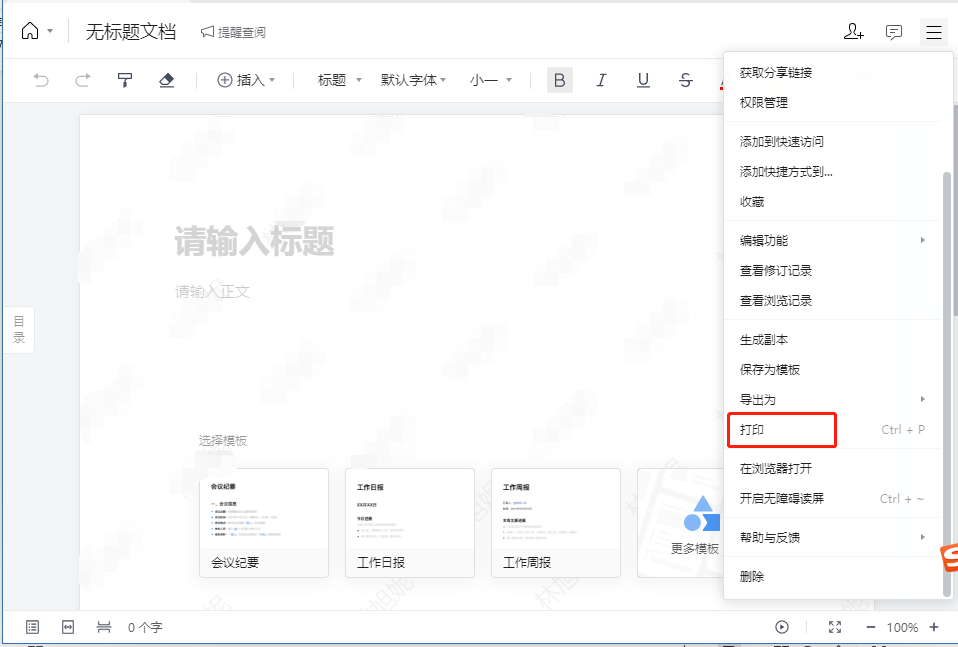
Task: Click the menu's vertical scrollbar
Action: pyautogui.click(x=947, y=384)
